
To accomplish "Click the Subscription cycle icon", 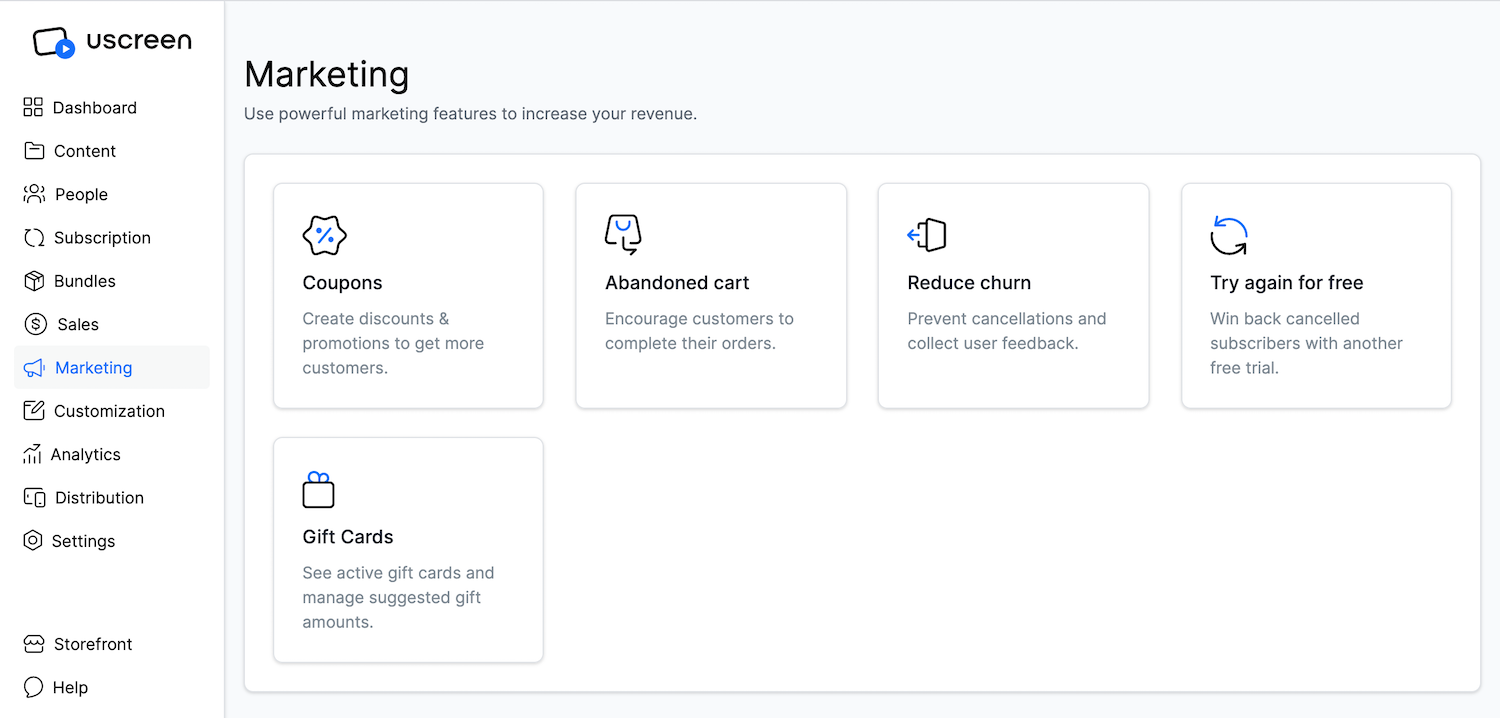I will click(34, 238).
